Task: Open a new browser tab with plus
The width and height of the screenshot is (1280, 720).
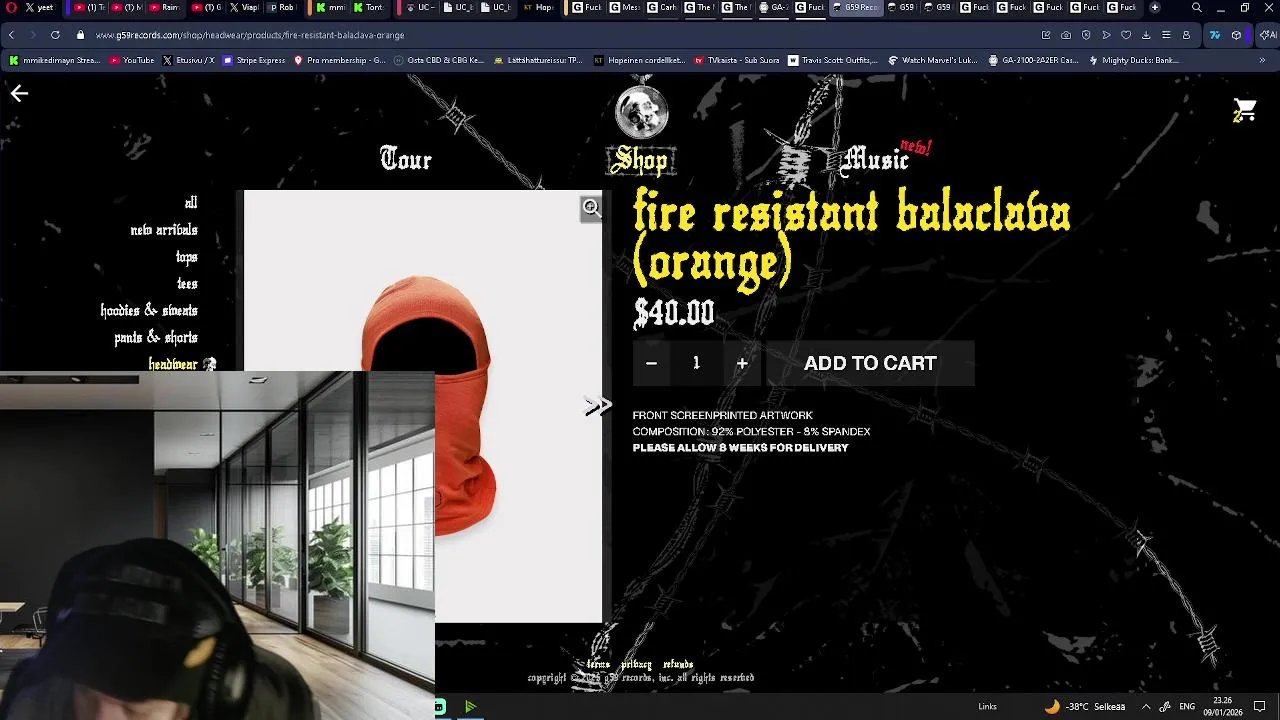Action: pos(1155,8)
